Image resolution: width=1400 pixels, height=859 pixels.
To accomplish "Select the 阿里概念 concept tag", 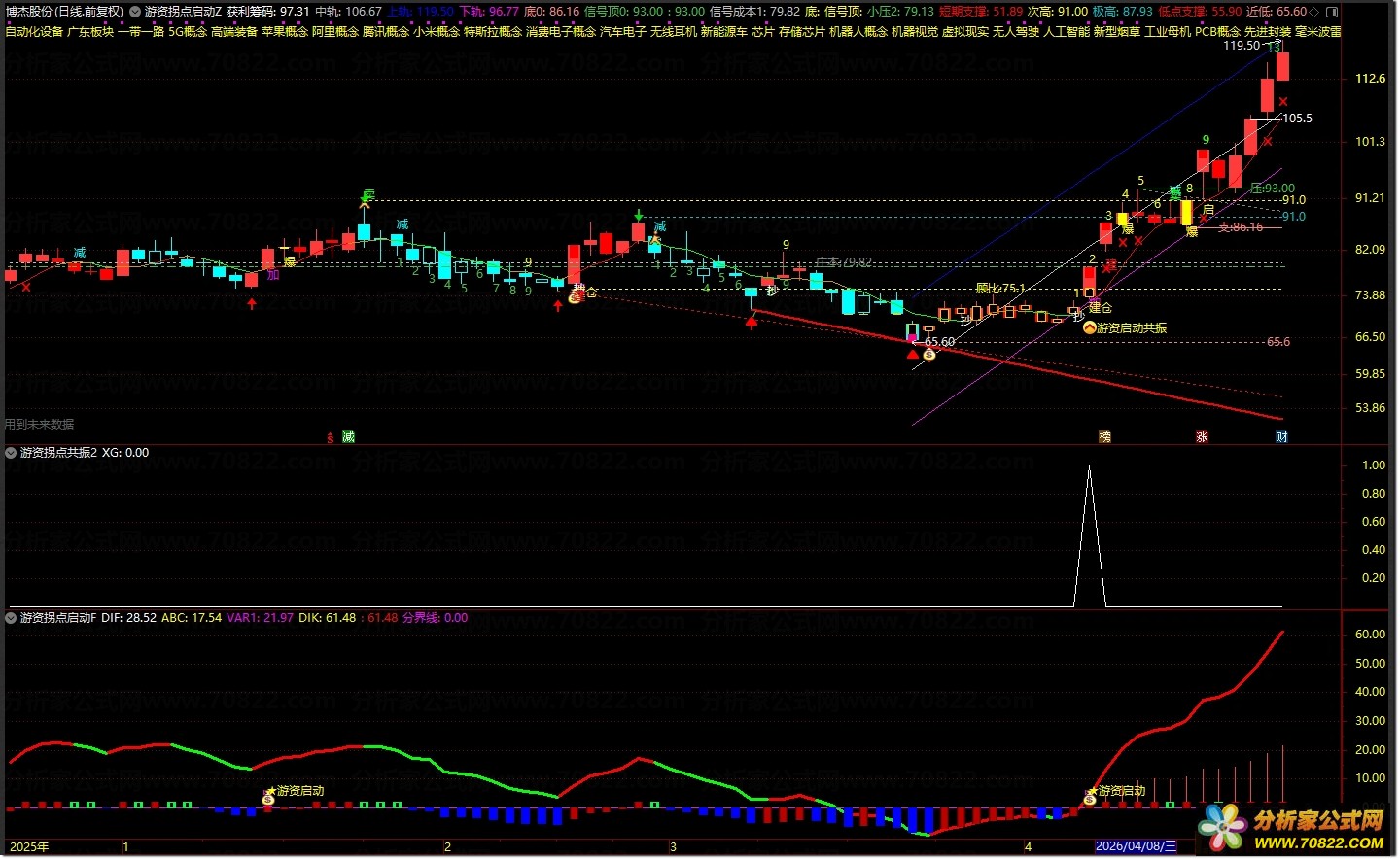I will tap(335, 32).
